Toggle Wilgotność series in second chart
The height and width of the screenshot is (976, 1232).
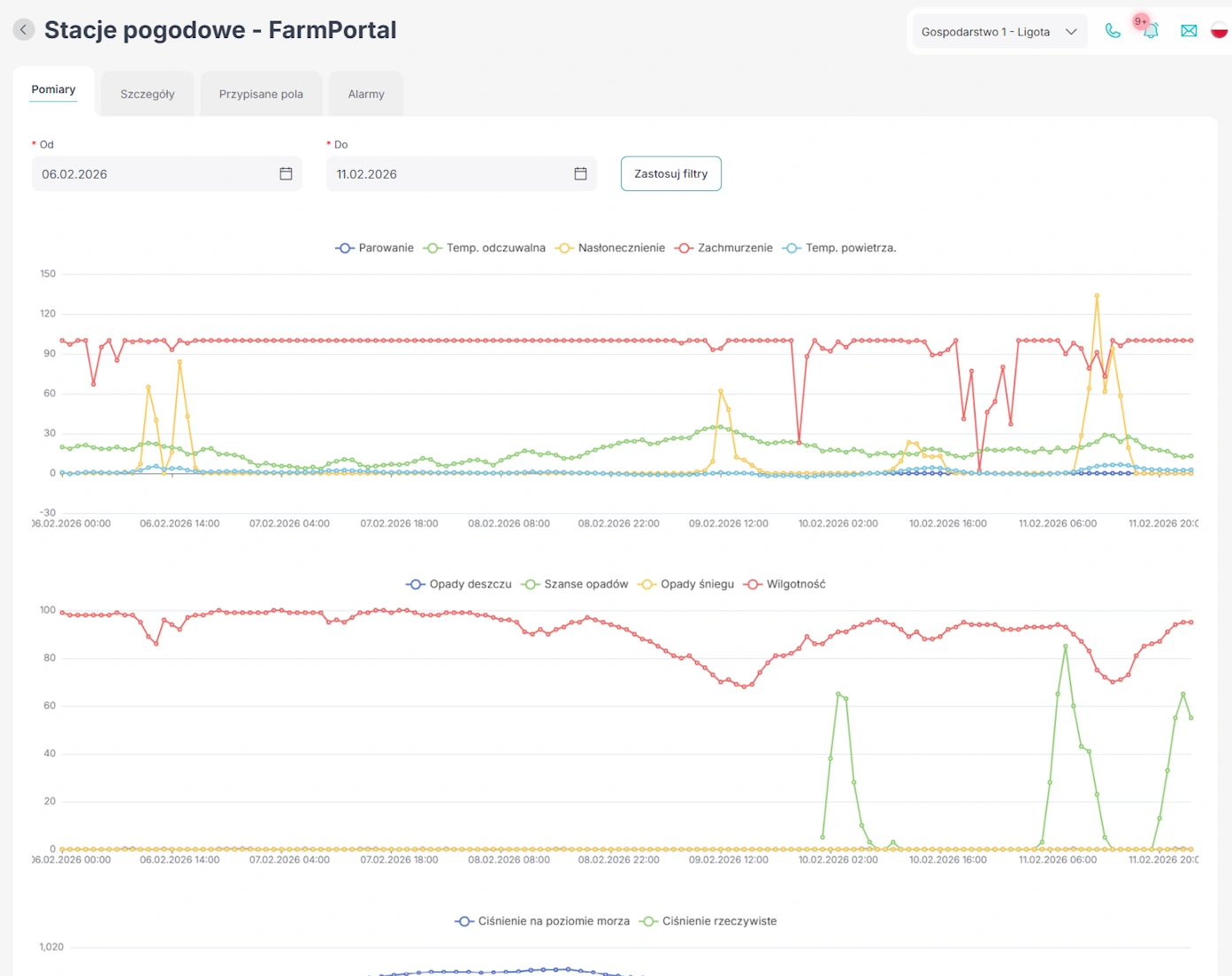coord(784,585)
